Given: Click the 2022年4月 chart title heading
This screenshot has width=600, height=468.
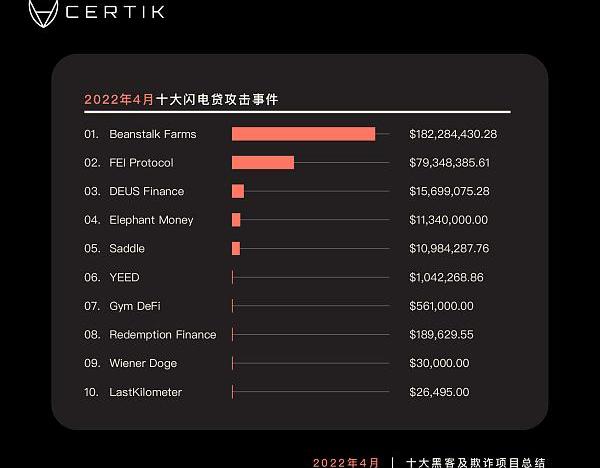Looking at the screenshot, I should 180,100.
